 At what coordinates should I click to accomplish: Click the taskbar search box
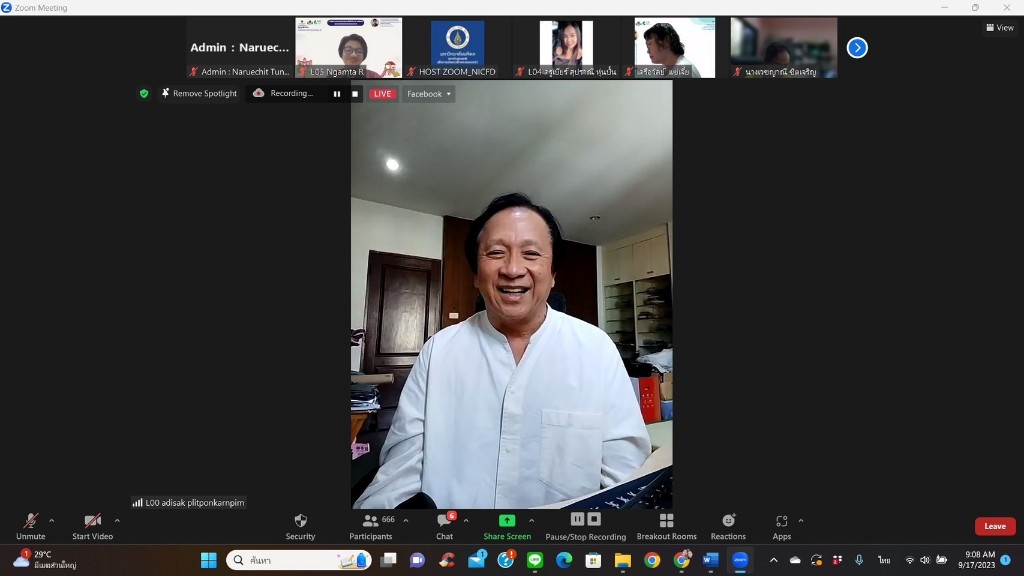tap(299, 560)
